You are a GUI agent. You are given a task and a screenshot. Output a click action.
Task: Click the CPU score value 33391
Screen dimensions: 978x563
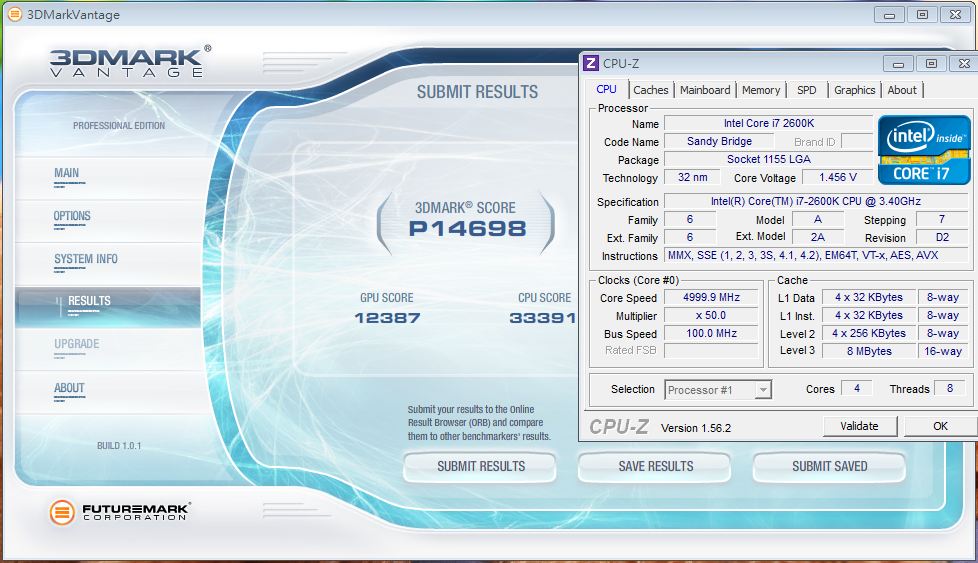[x=542, y=318]
